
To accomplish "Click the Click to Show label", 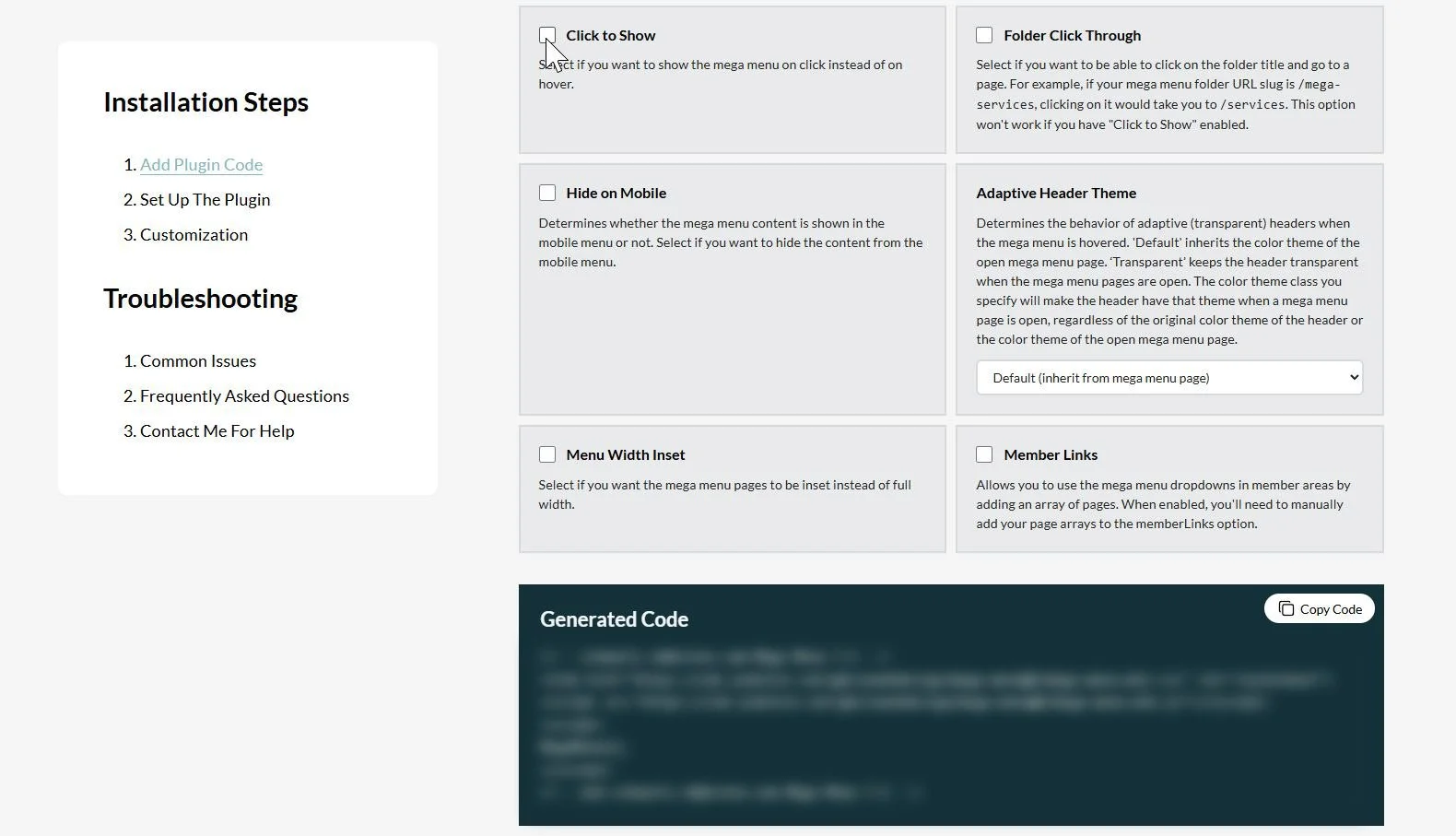I will pyautogui.click(x=611, y=35).
